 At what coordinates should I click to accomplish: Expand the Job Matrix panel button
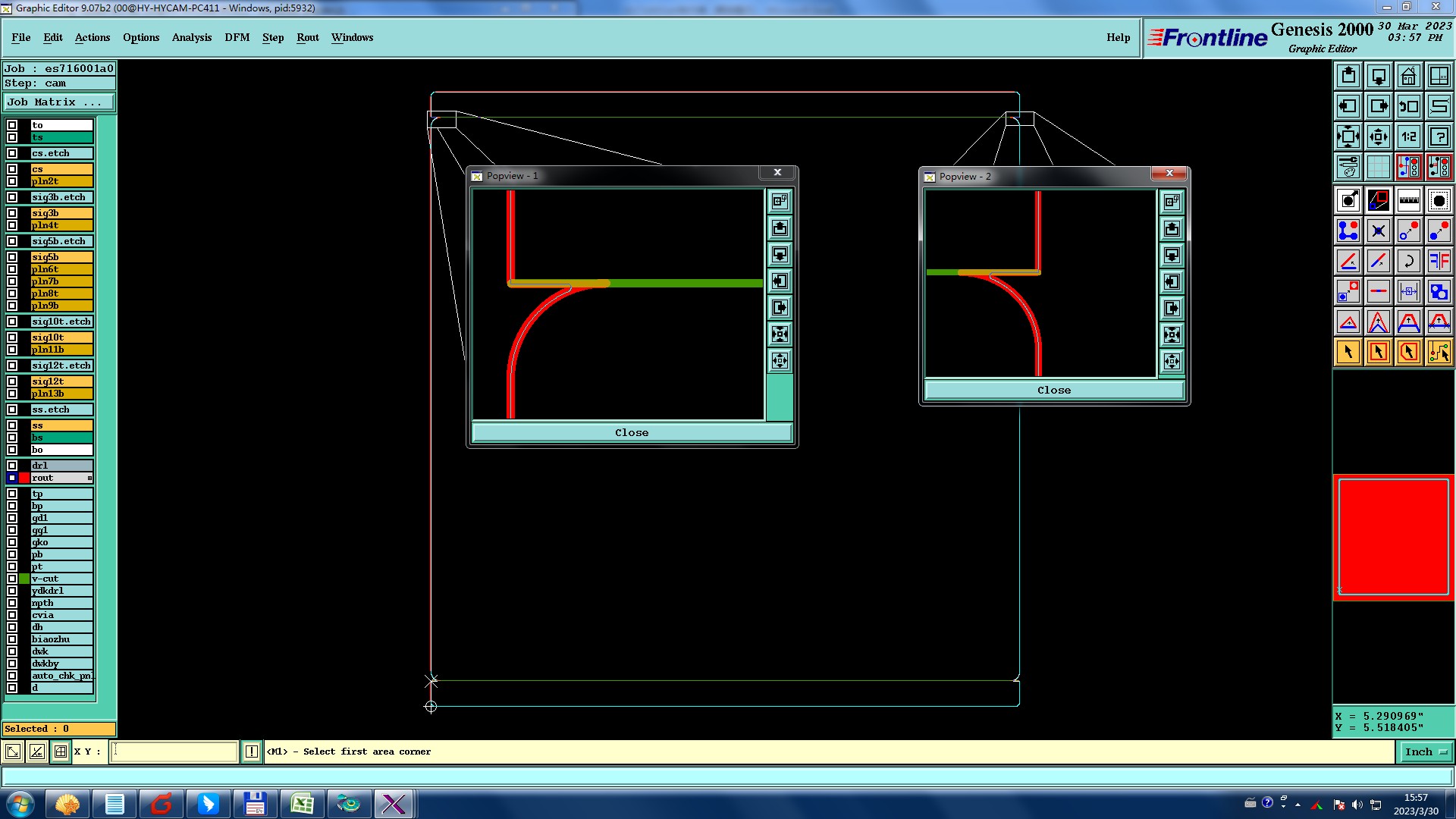tap(59, 102)
